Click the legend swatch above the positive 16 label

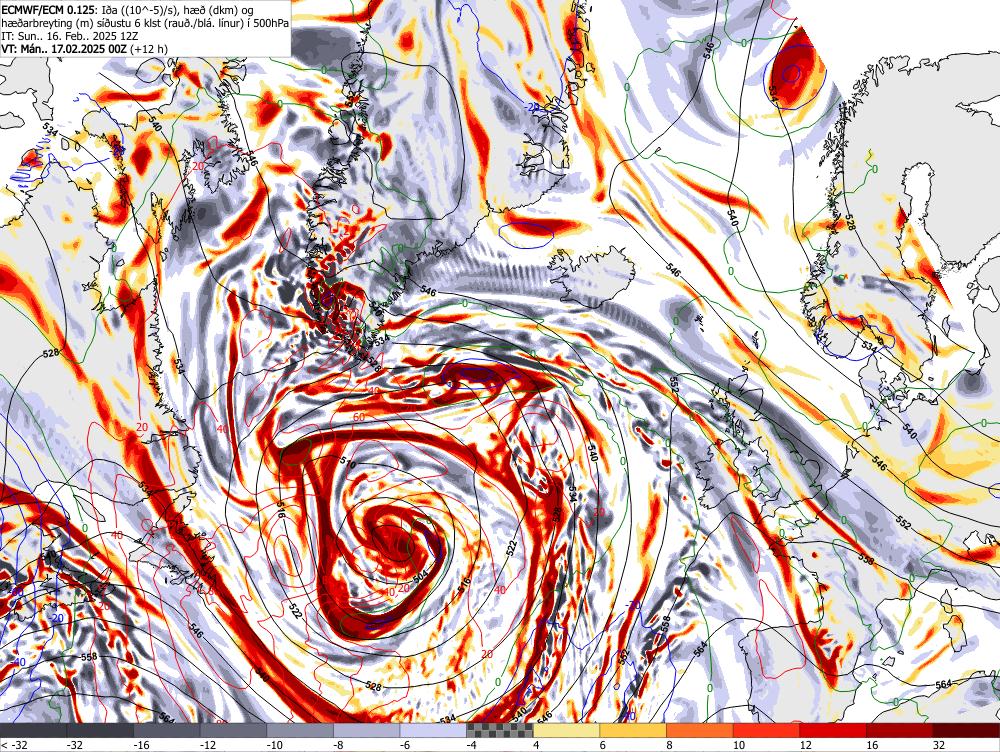900,730
